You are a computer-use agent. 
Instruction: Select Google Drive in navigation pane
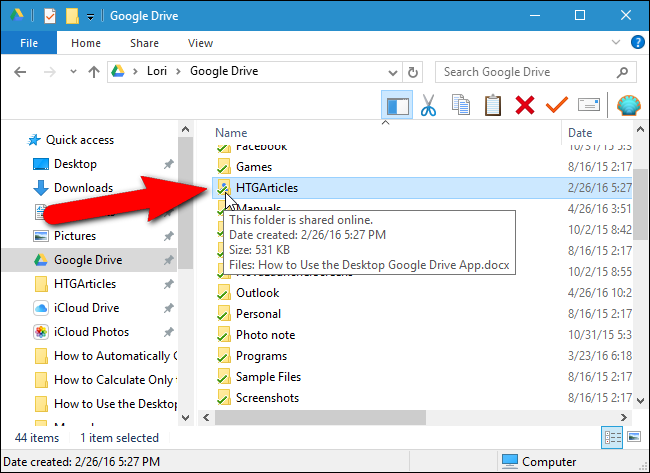88,260
